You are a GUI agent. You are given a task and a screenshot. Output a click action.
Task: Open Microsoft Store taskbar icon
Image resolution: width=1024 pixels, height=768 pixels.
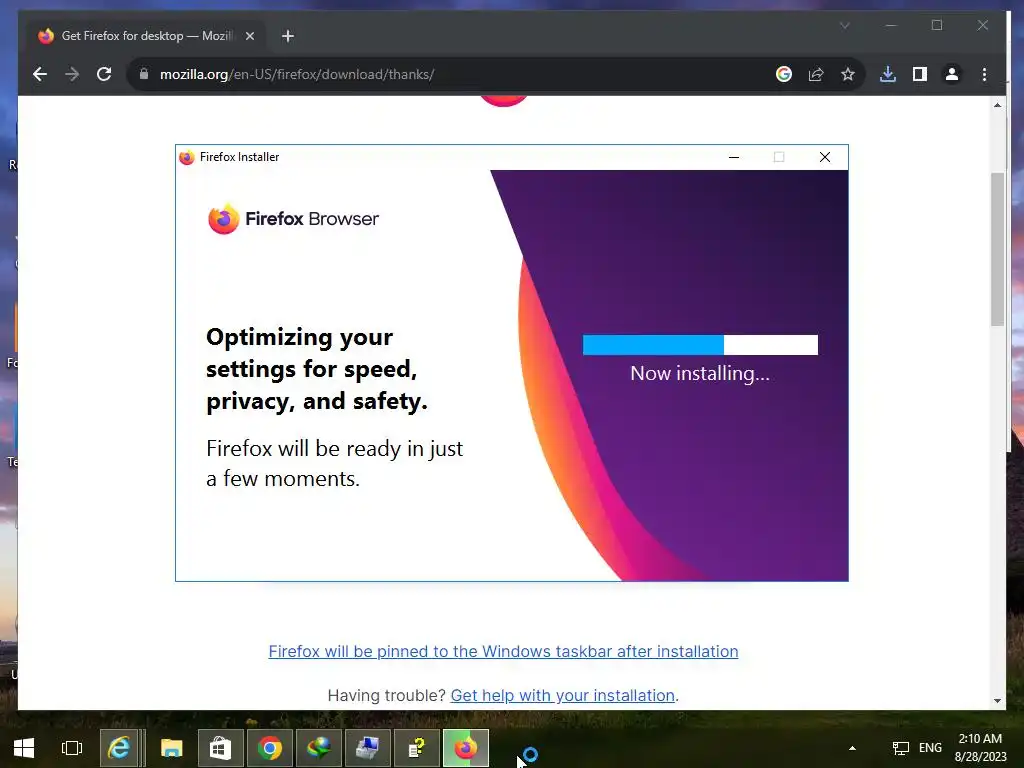click(220, 748)
